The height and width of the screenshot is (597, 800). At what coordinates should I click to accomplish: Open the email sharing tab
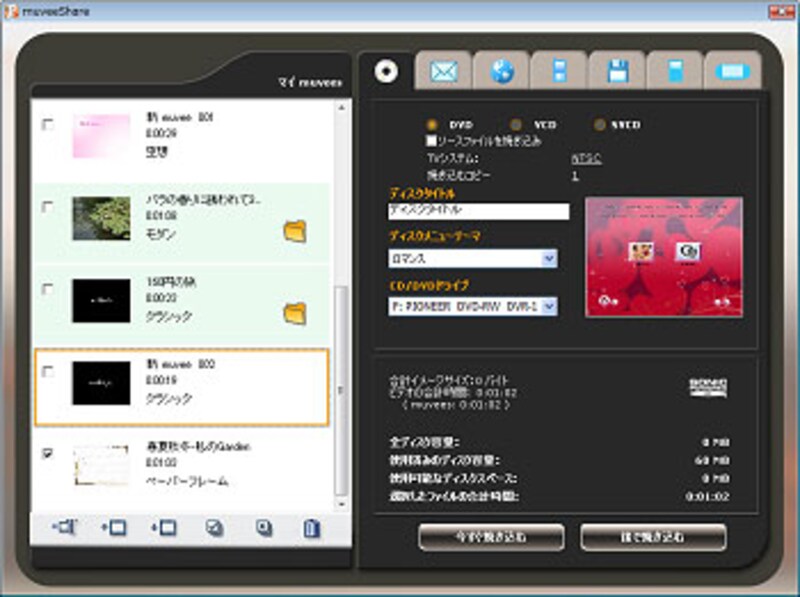pos(443,72)
